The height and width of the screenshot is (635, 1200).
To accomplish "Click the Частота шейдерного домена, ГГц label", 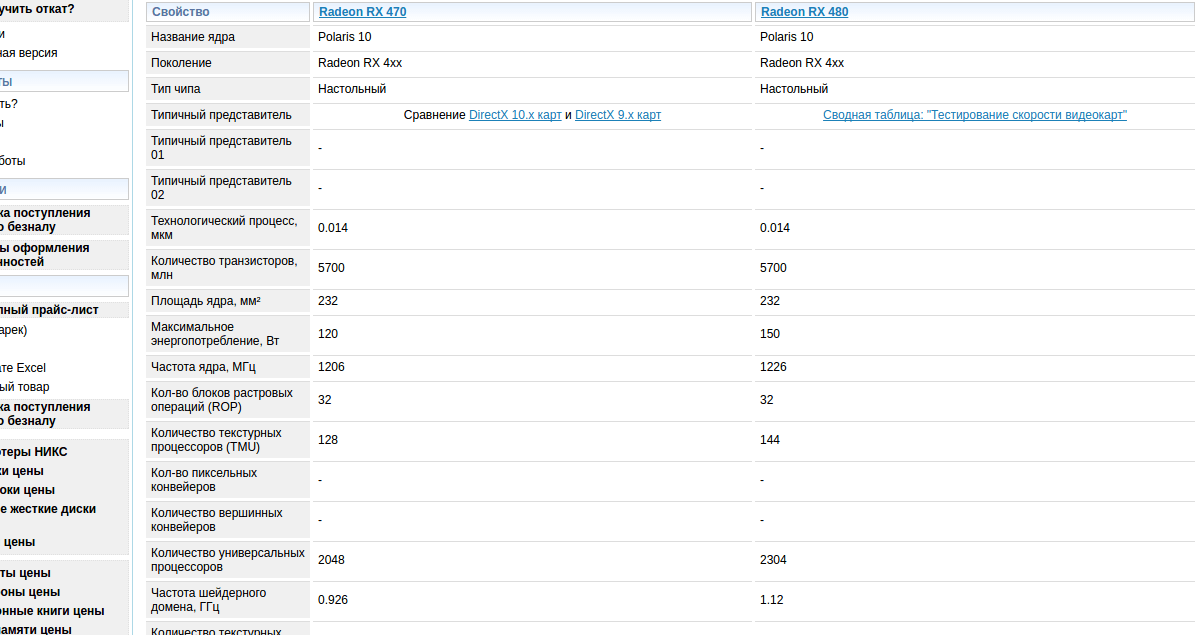I will tap(209, 600).
